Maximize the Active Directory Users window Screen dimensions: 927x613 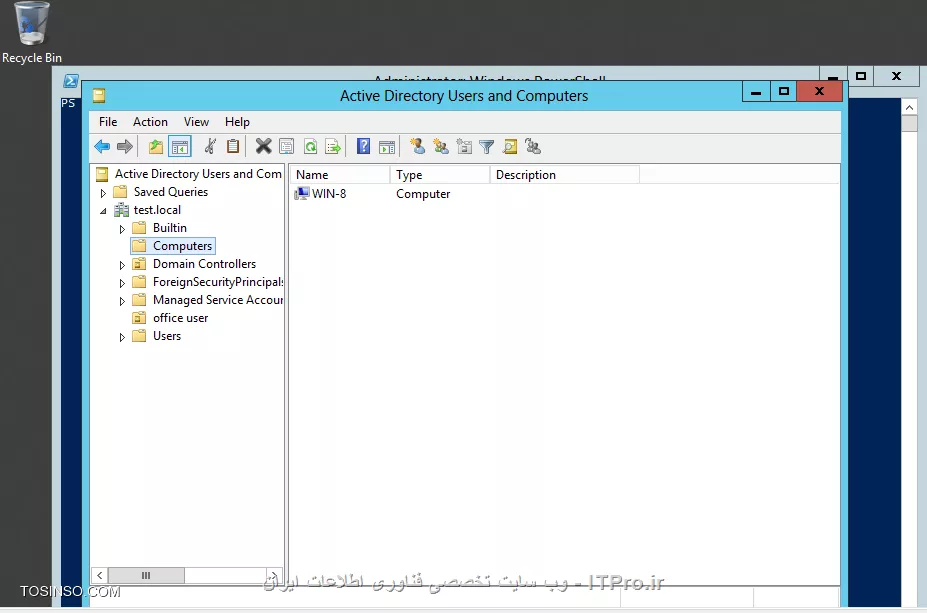point(784,92)
